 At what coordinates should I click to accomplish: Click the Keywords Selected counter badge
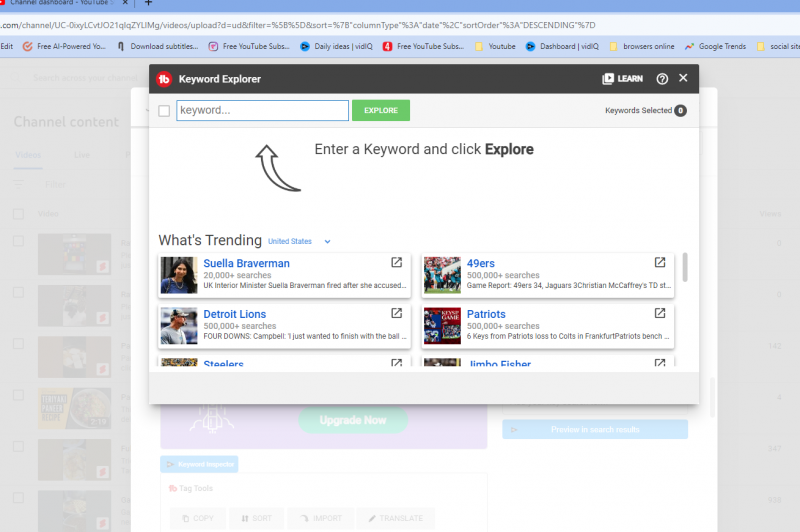(x=680, y=111)
